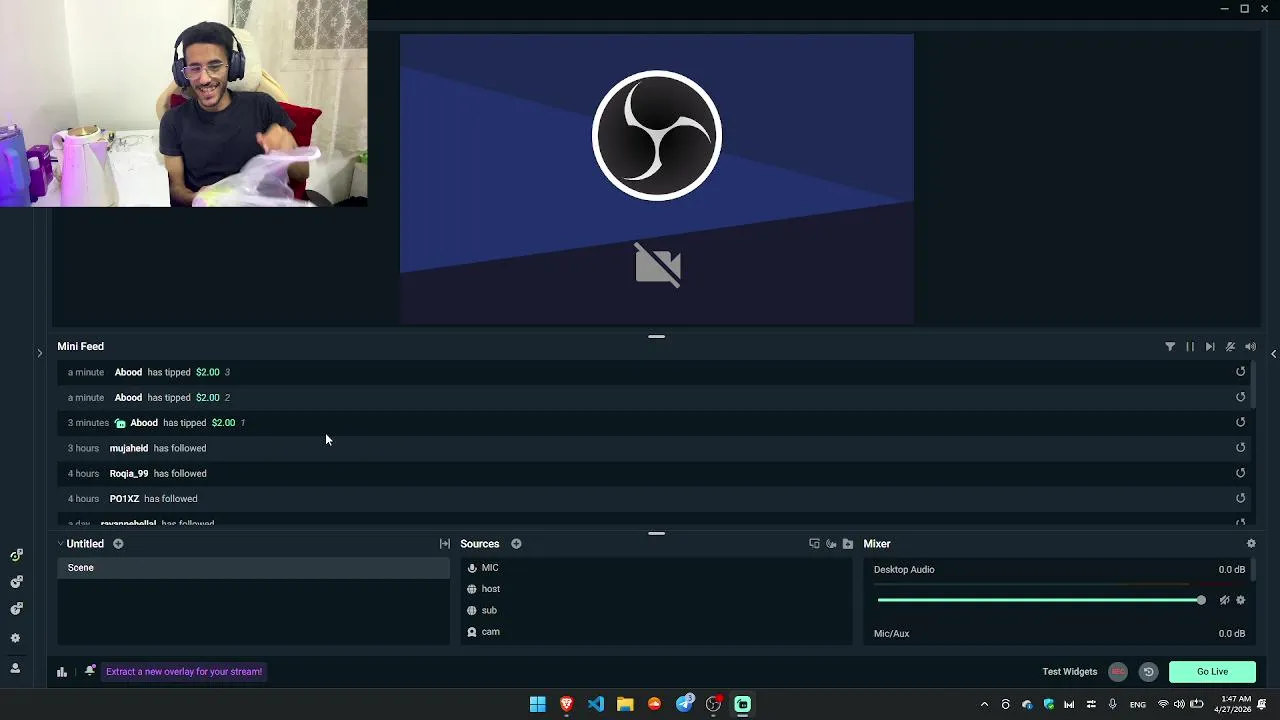Click the Mixer panel scrollbar
The width and height of the screenshot is (1280, 720).
pos(1253,572)
